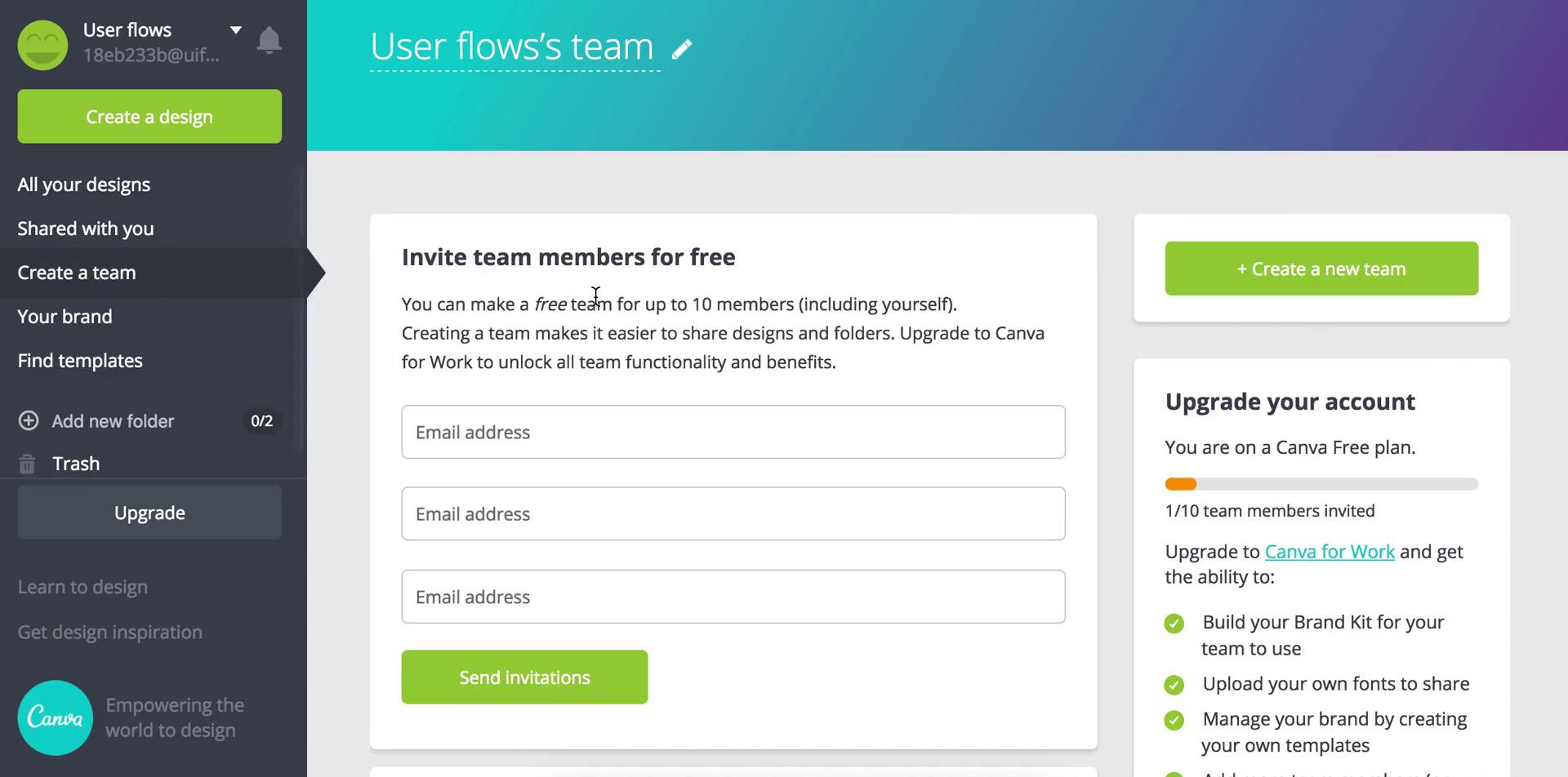Click the Upgrade button in sidebar
Screen dimensions: 1568x777
(149, 513)
